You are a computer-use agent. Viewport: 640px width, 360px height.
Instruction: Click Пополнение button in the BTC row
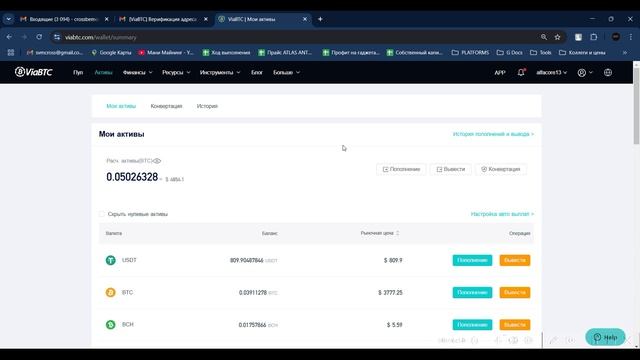(x=472, y=292)
